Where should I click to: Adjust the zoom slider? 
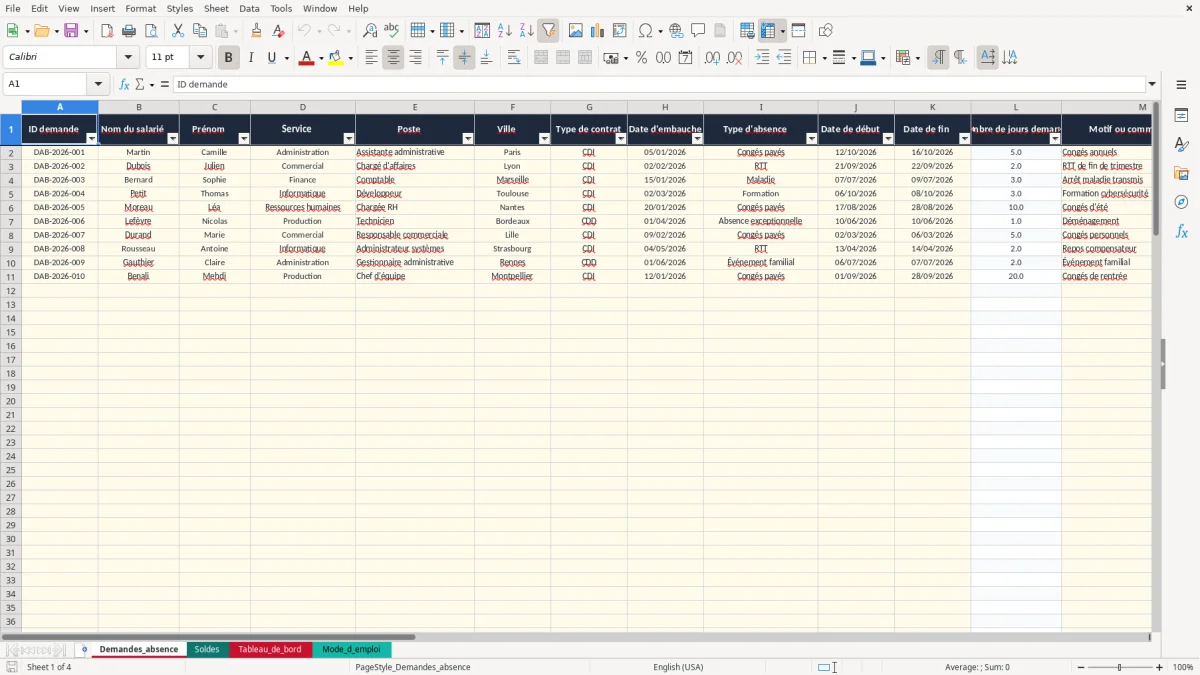point(1119,667)
